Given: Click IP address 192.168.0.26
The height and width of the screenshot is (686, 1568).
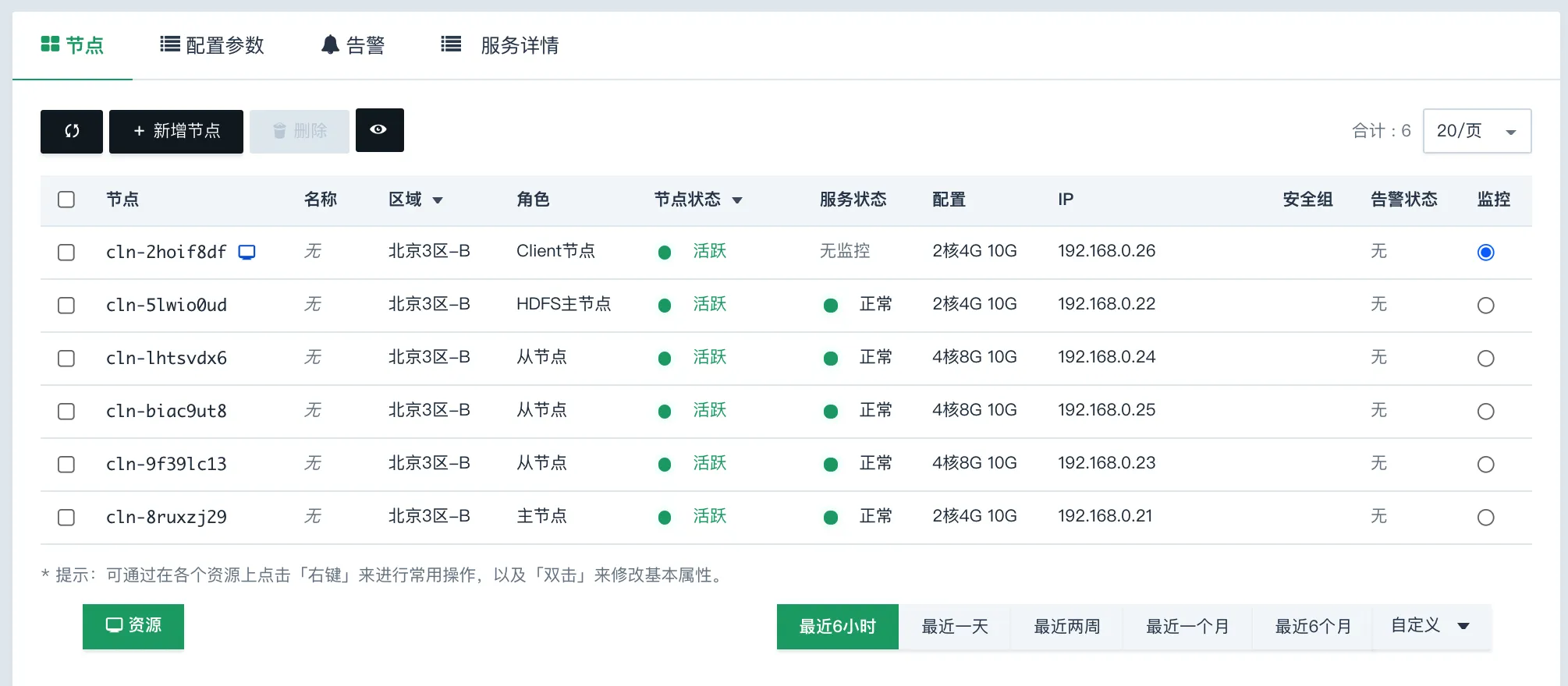Looking at the screenshot, I should pyautogui.click(x=1106, y=251).
